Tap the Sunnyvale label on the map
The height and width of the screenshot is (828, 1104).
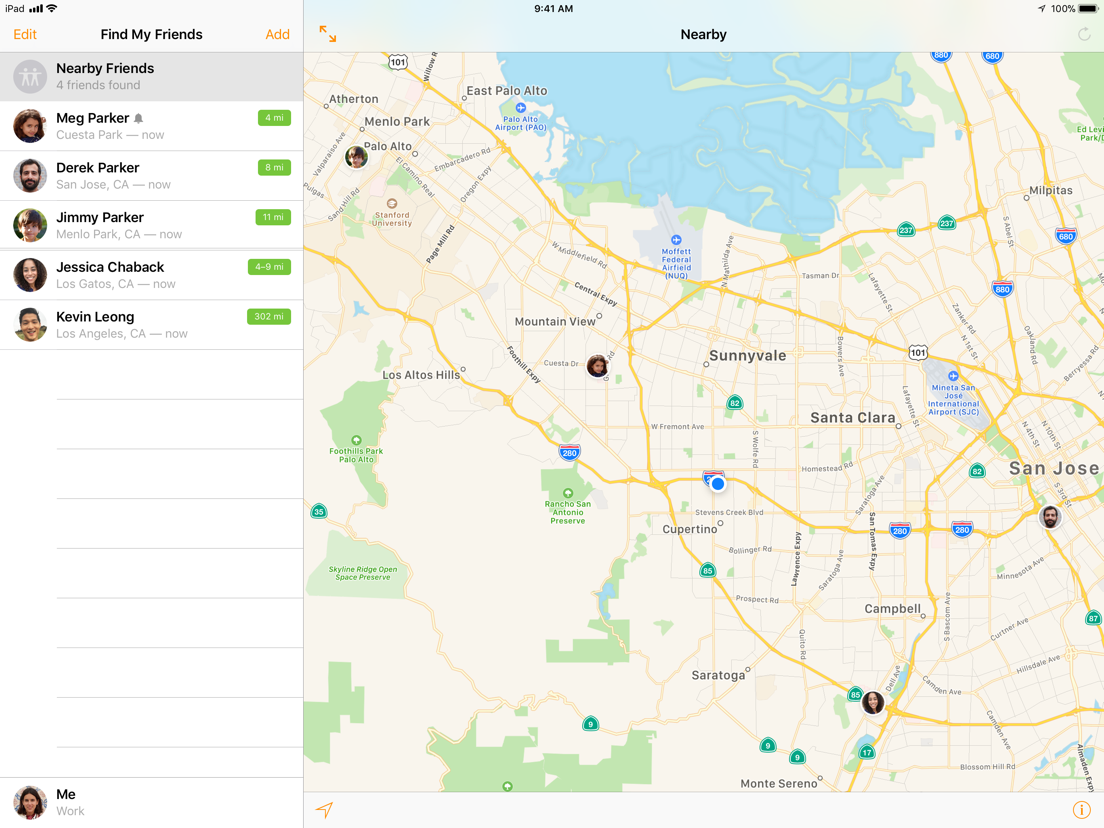pyautogui.click(x=747, y=356)
